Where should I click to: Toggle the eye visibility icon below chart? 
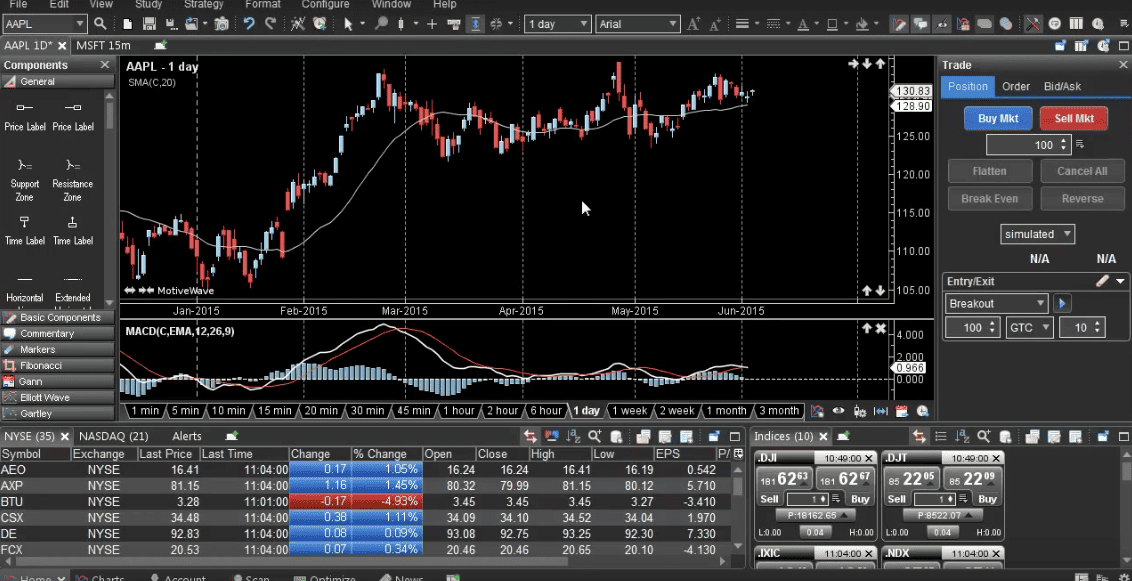click(838, 411)
